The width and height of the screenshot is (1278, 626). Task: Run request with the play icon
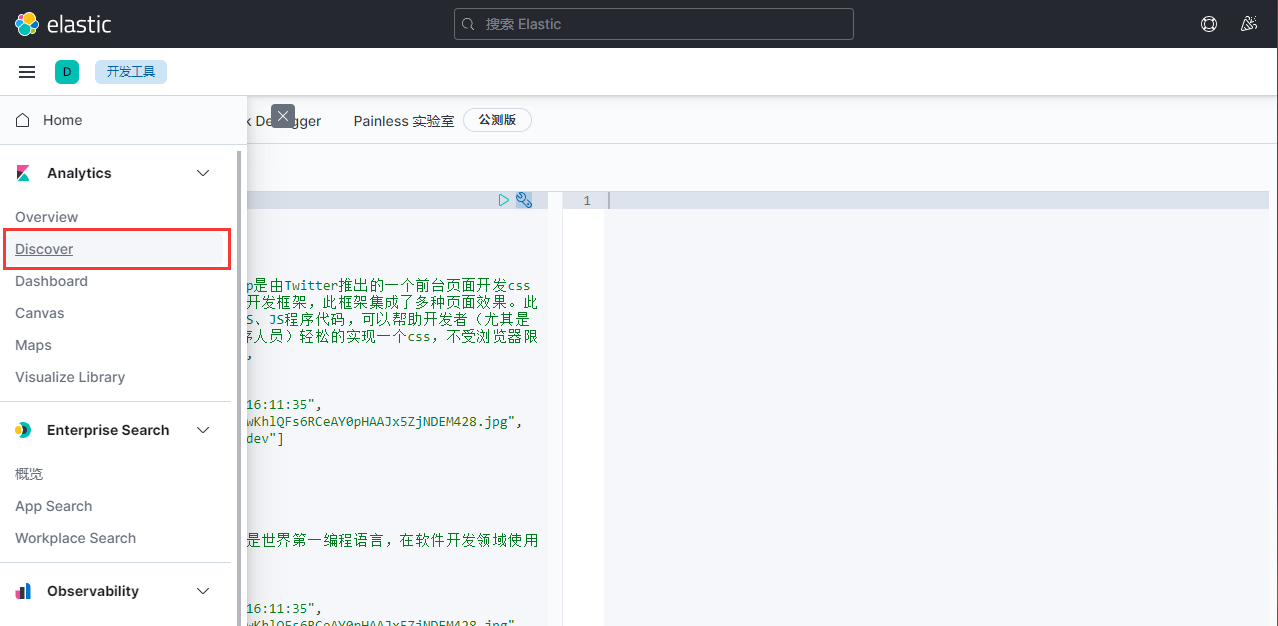click(x=504, y=200)
